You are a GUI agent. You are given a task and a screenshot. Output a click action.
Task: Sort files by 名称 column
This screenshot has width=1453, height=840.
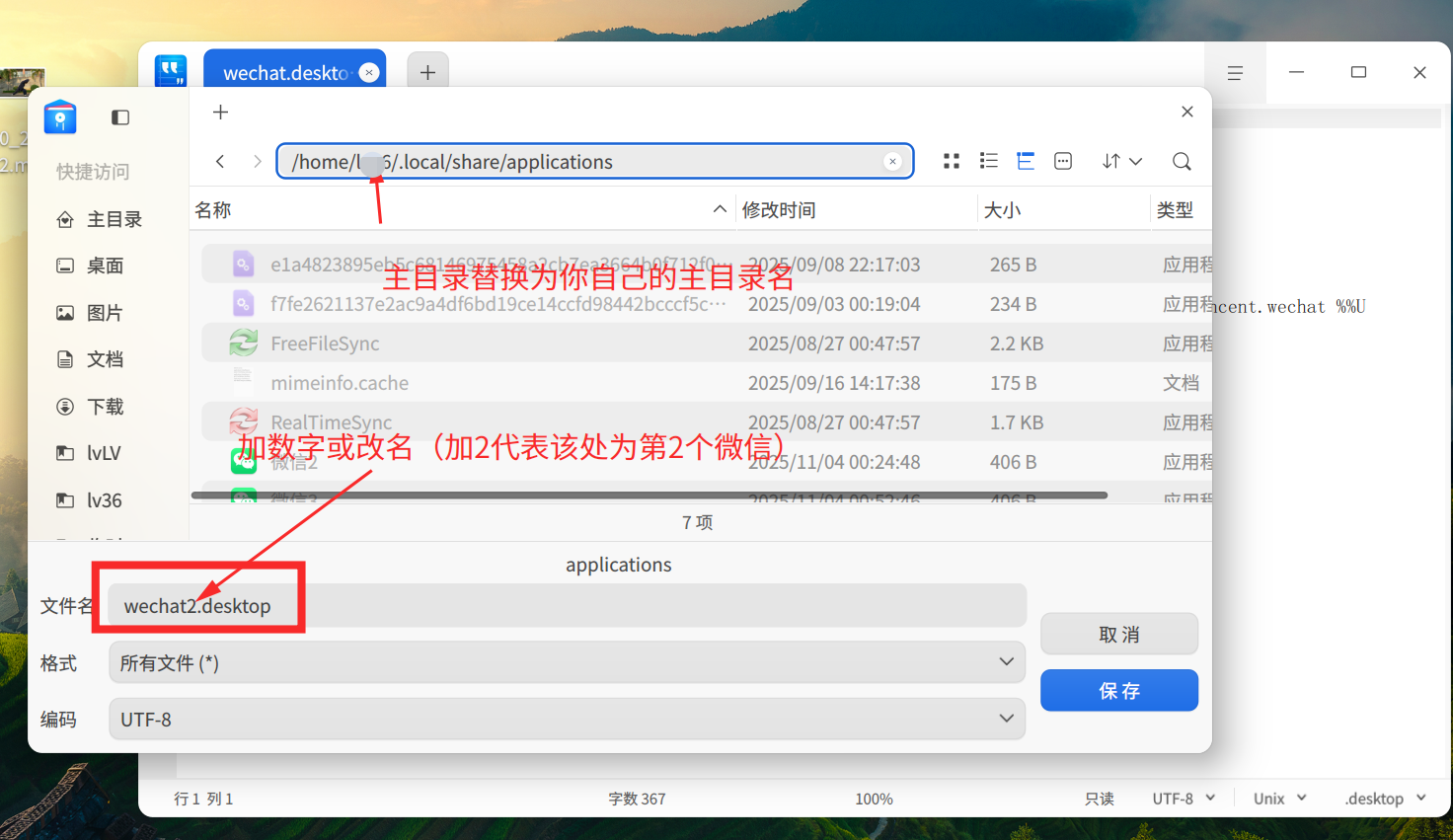click(x=462, y=209)
